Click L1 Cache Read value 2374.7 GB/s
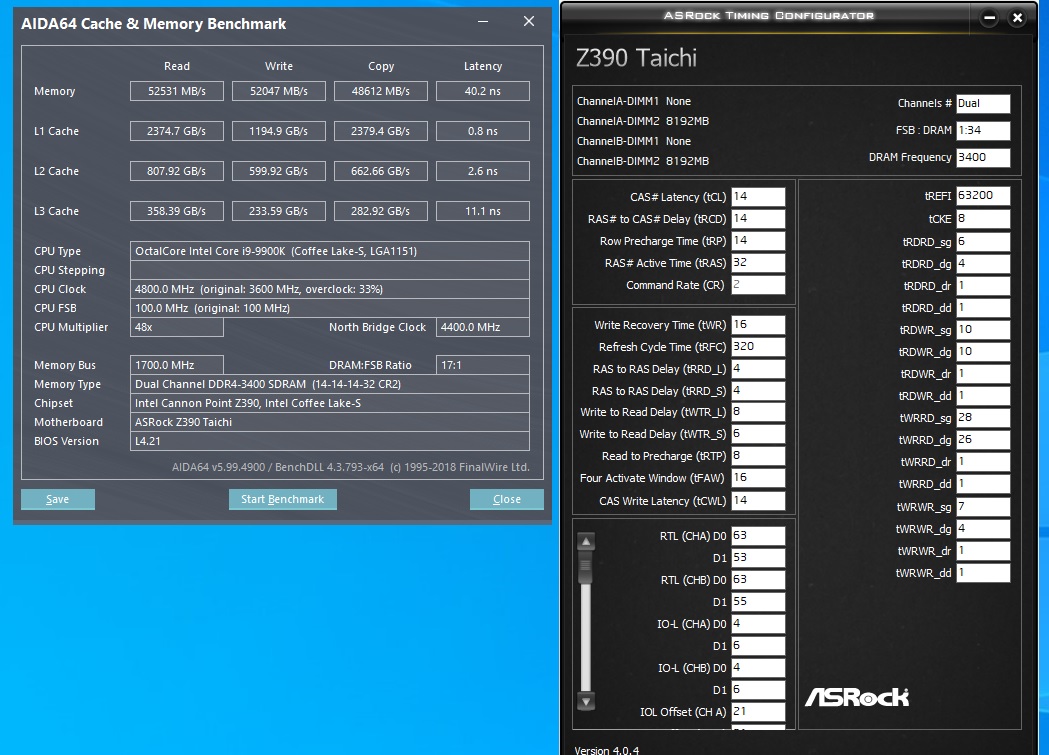Screen dimensions: 1049x755 (177, 131)
